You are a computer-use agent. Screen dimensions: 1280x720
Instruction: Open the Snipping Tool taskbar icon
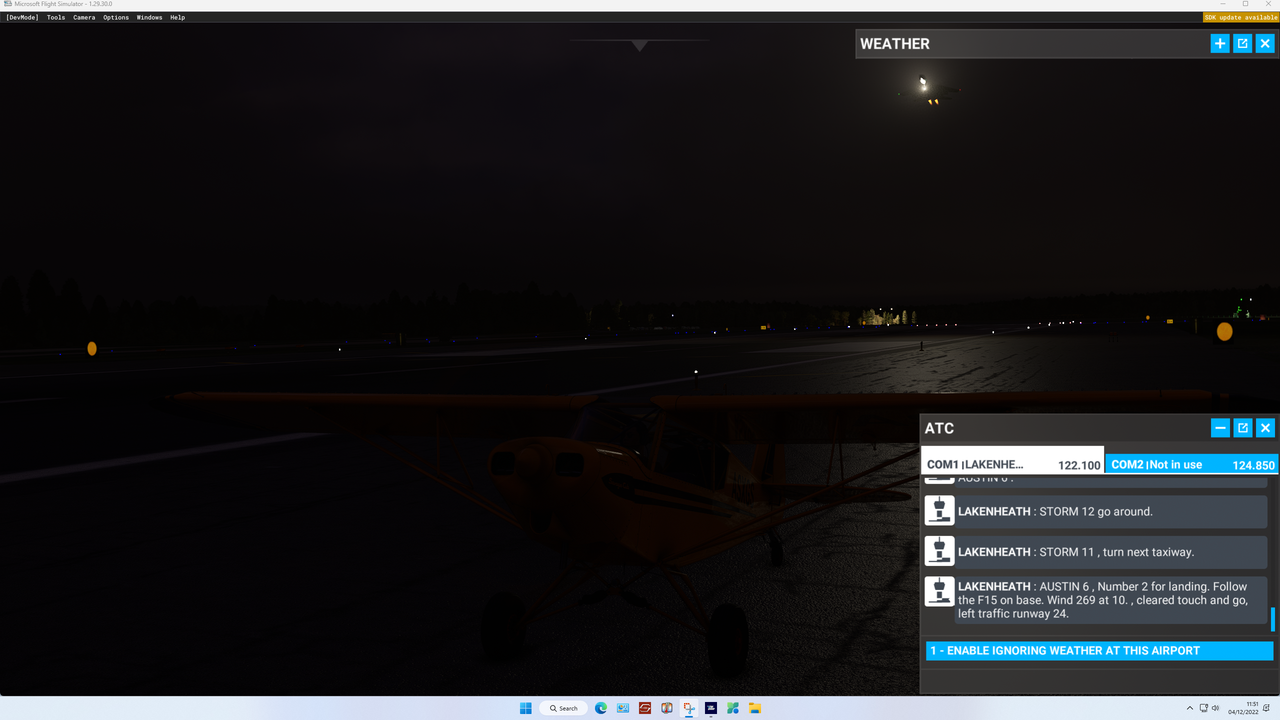[689, 708]
